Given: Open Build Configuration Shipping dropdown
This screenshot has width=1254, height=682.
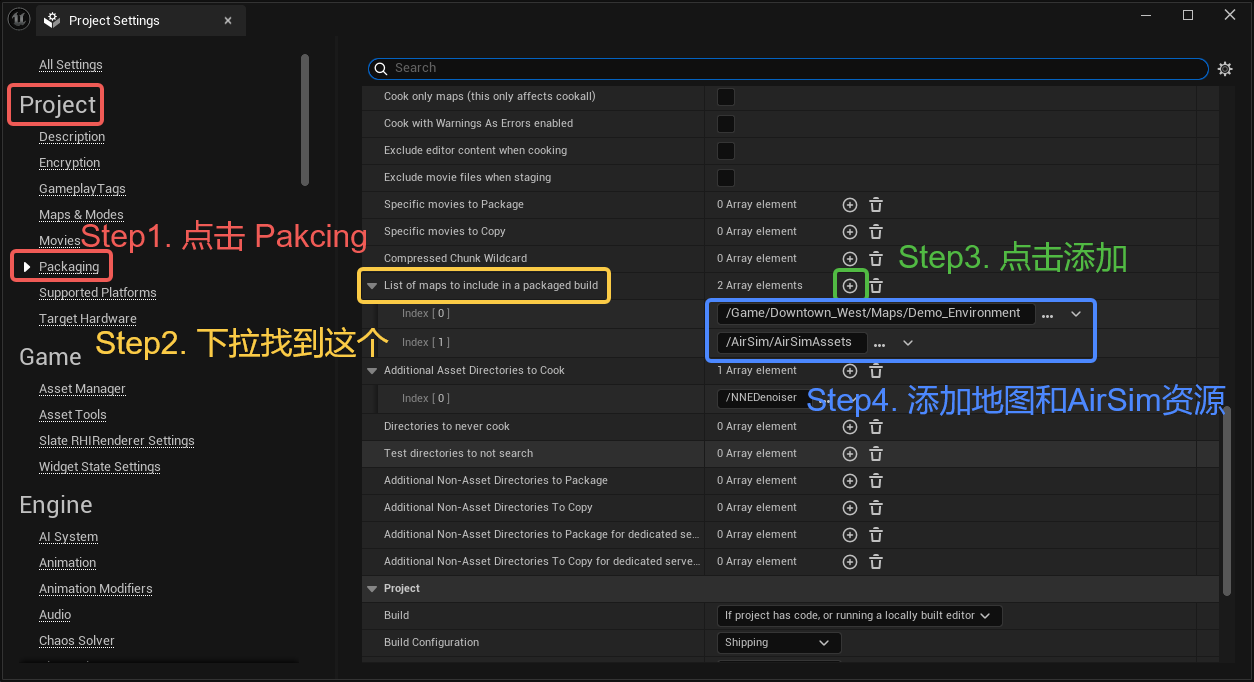Looking at the screenshot, I should tap(779, 643).
